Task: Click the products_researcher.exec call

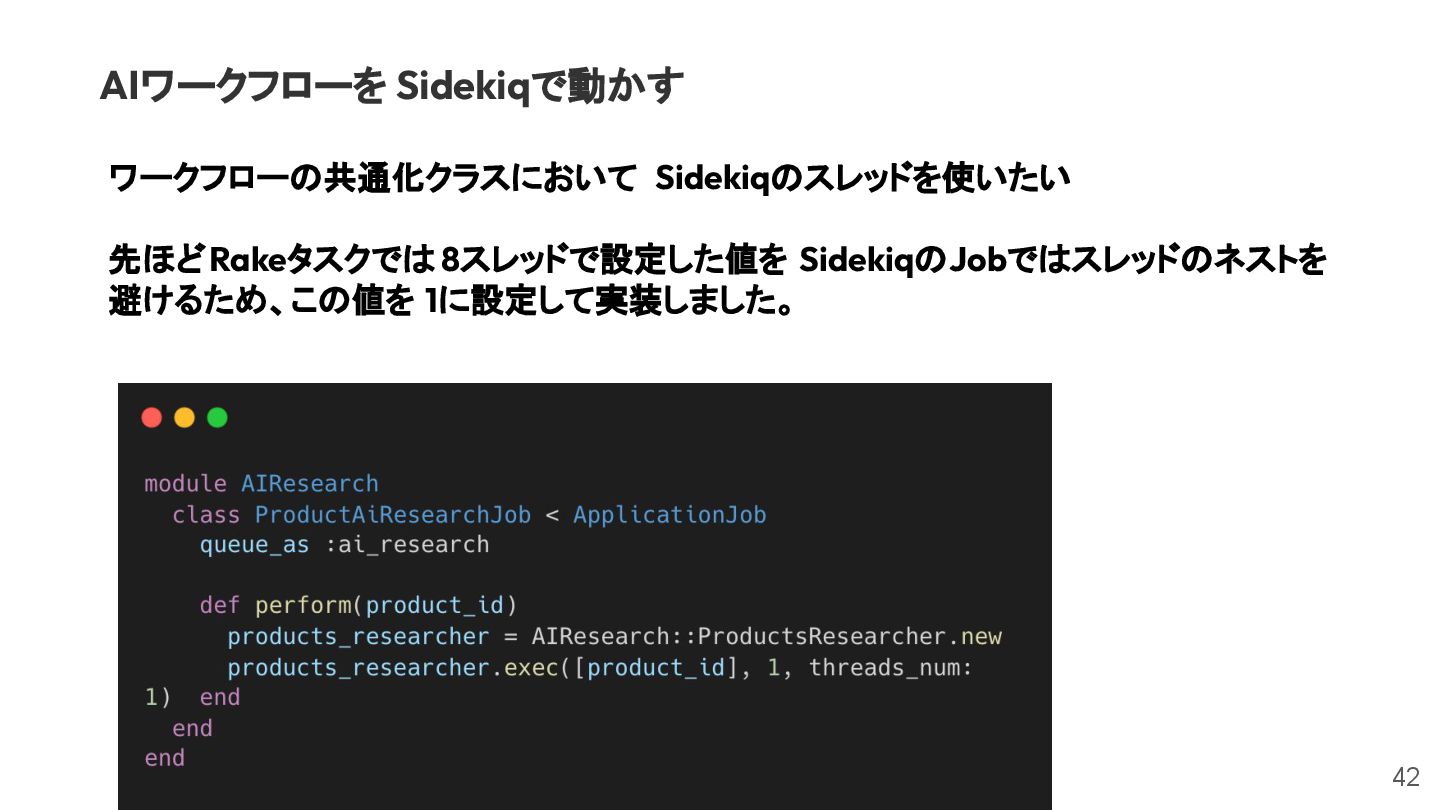Action: tap(393, 667)
